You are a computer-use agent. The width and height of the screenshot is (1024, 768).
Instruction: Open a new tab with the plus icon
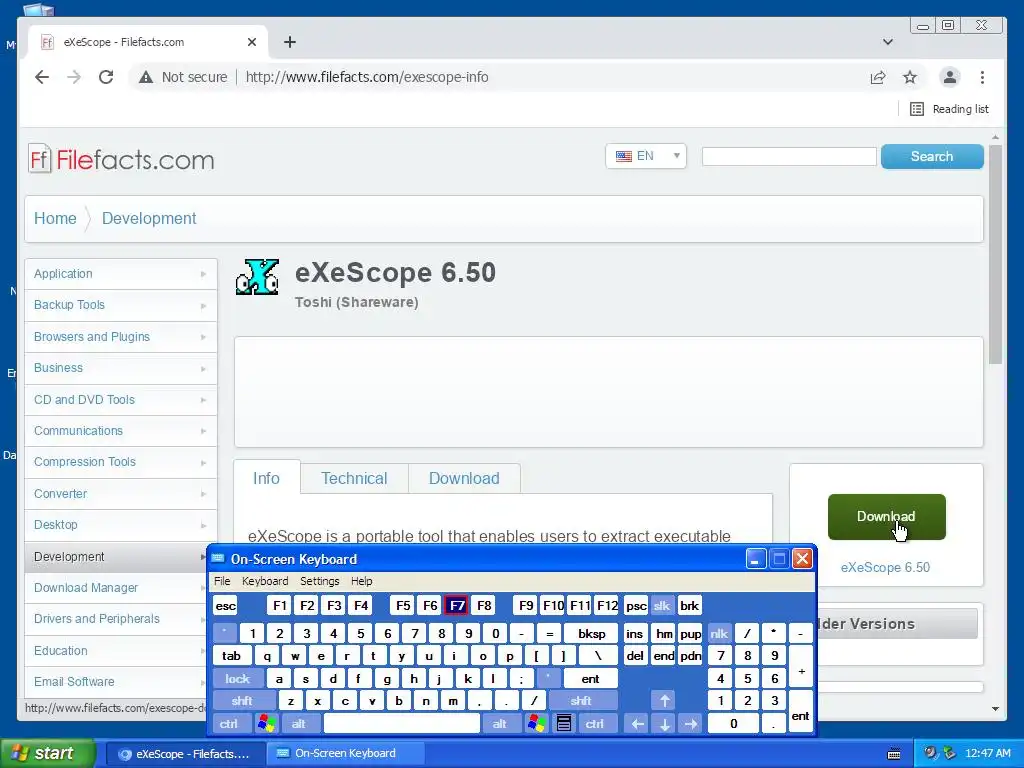290,42
